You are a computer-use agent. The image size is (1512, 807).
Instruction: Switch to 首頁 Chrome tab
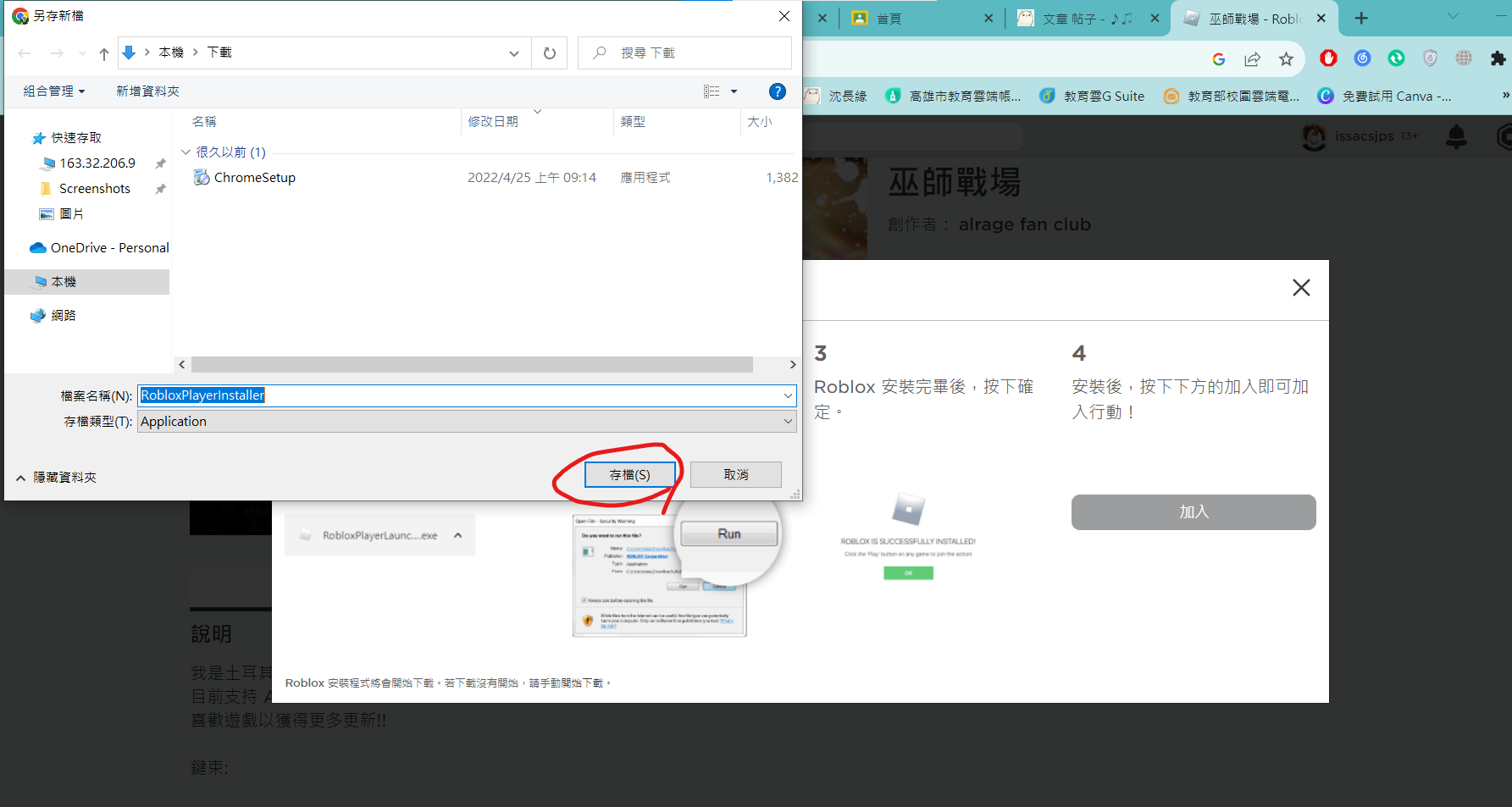(x=889, y=19)
